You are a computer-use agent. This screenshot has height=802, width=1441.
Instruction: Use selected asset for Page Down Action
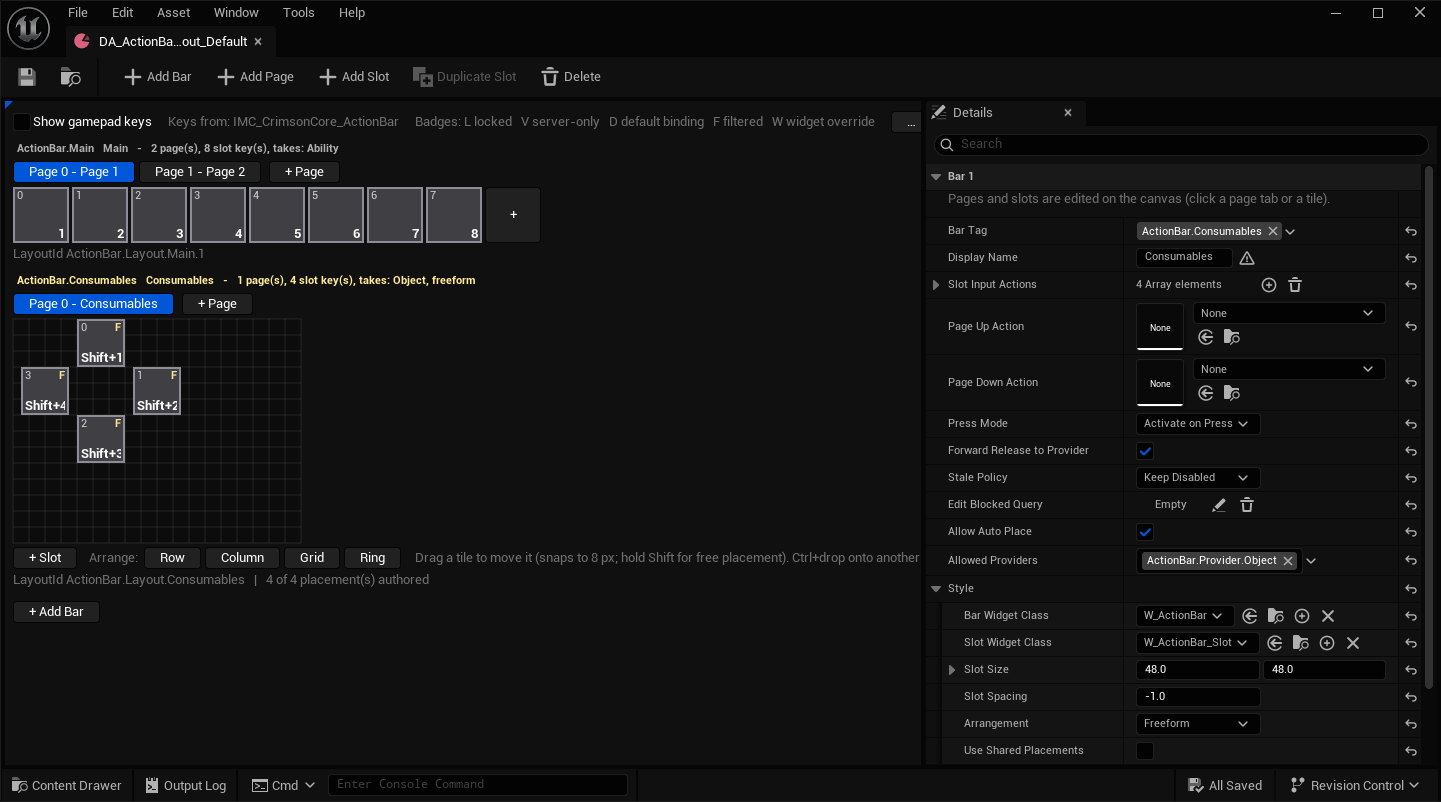1206,394
